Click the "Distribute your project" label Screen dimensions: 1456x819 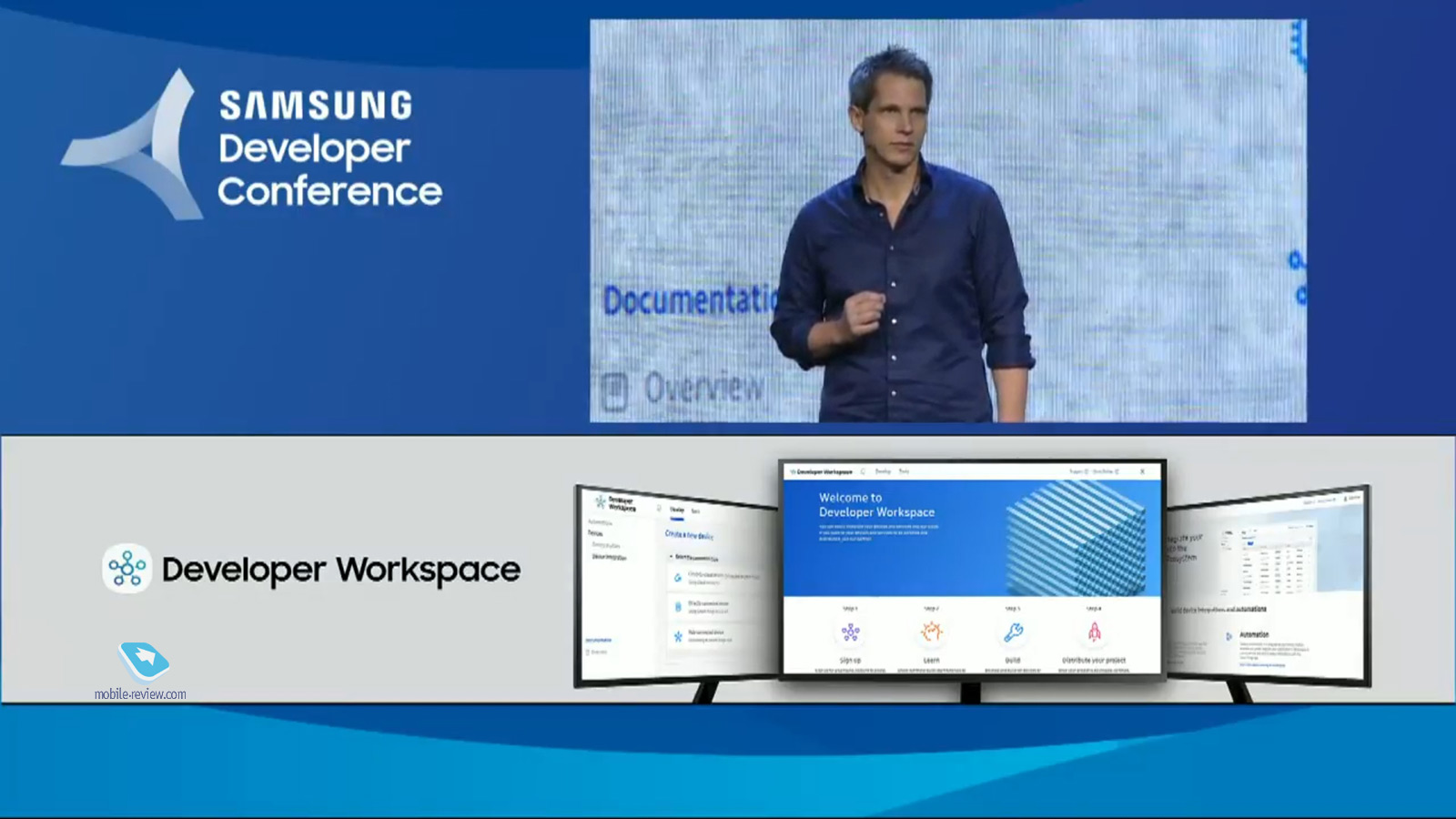(1094, 660)
